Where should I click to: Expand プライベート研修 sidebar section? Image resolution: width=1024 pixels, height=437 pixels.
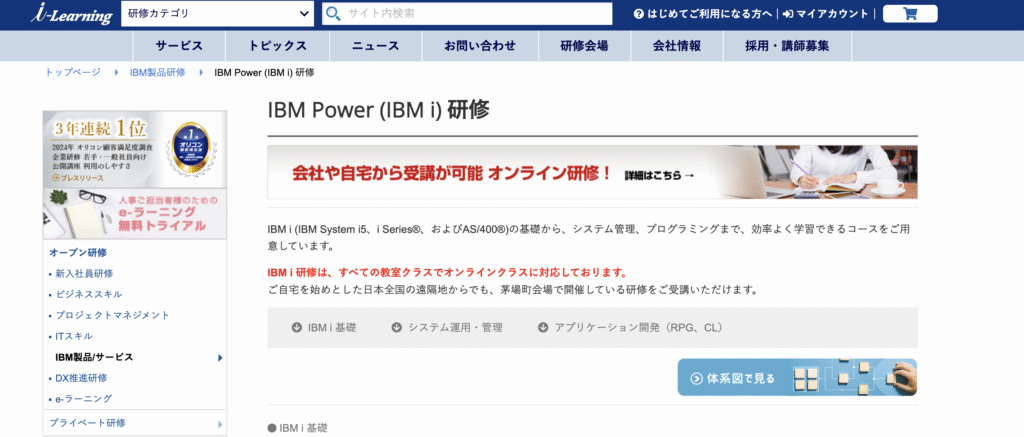(x=135, y=423)
